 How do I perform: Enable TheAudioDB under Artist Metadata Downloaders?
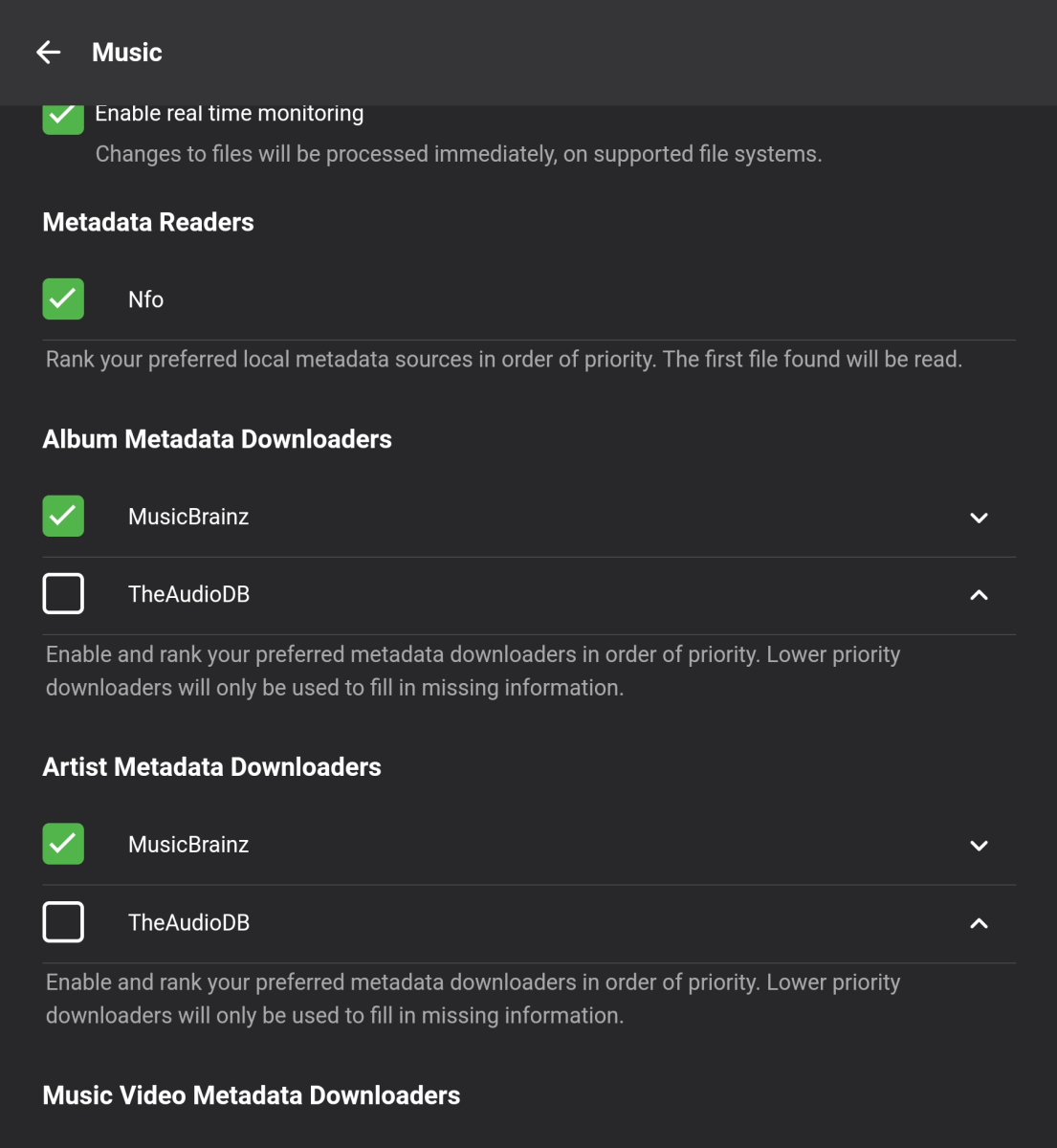point(63,922)
